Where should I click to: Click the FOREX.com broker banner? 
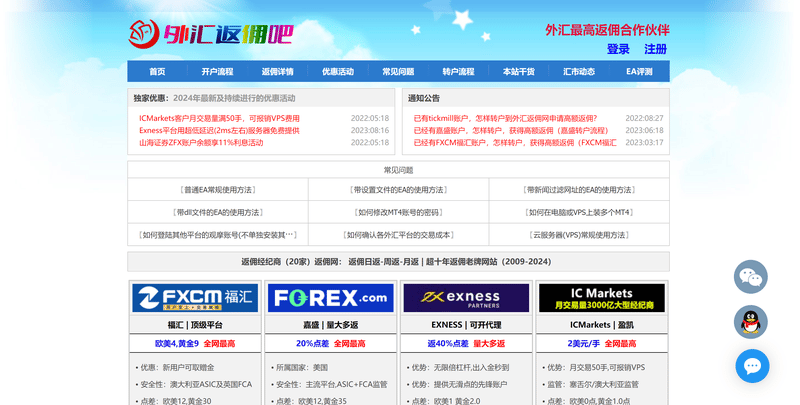331,298
